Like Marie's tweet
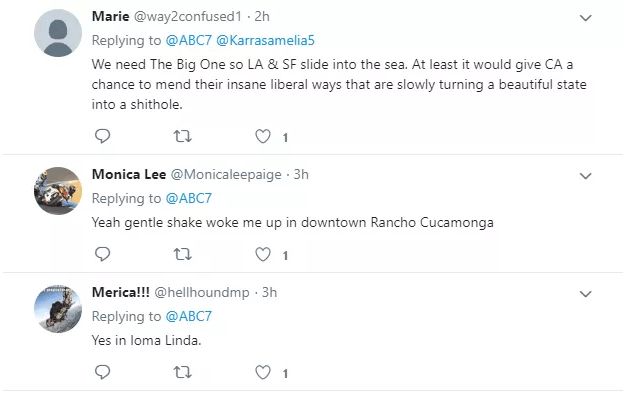The image size is (628, 393). (263, 137)
